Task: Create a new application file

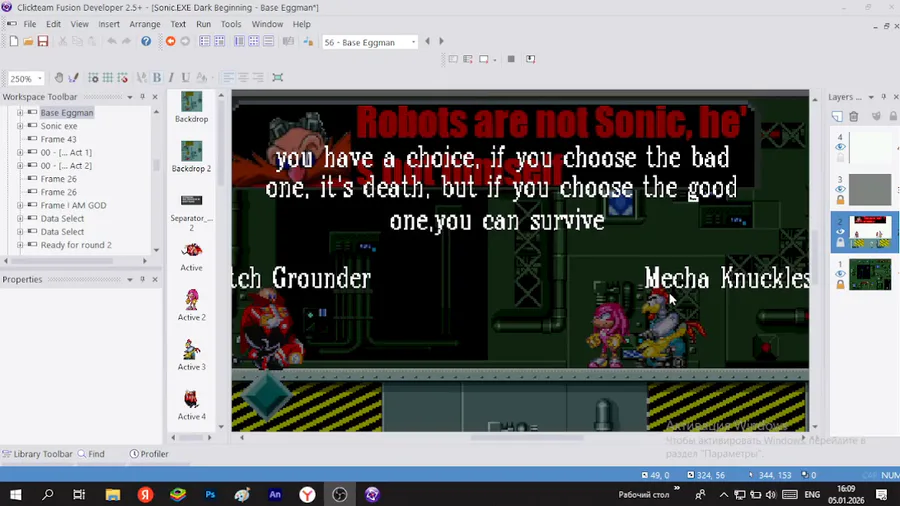Action: (x=14, y=41)
